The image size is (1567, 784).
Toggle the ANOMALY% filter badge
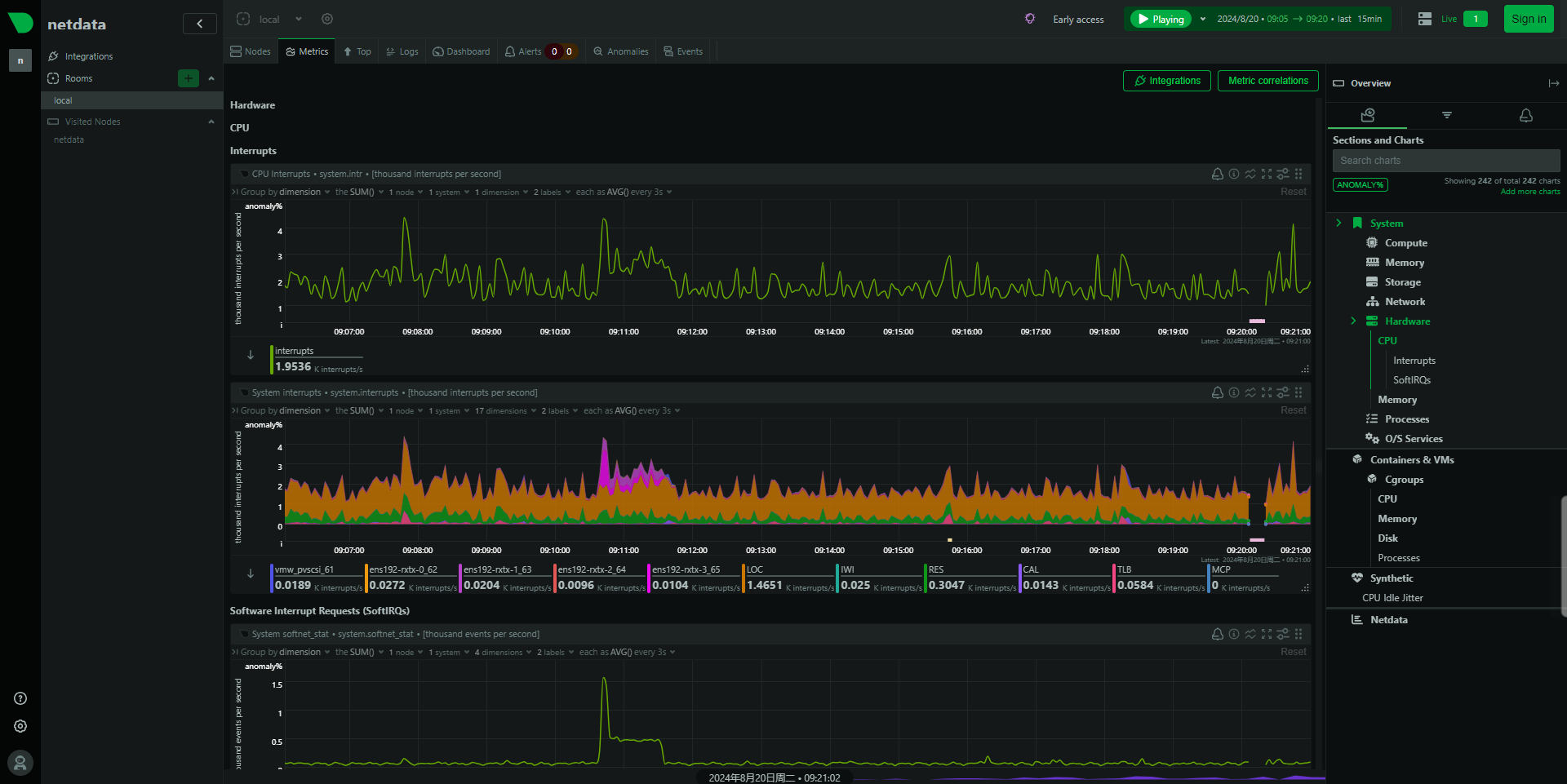pyautogui.click(x=1360, y=185)
